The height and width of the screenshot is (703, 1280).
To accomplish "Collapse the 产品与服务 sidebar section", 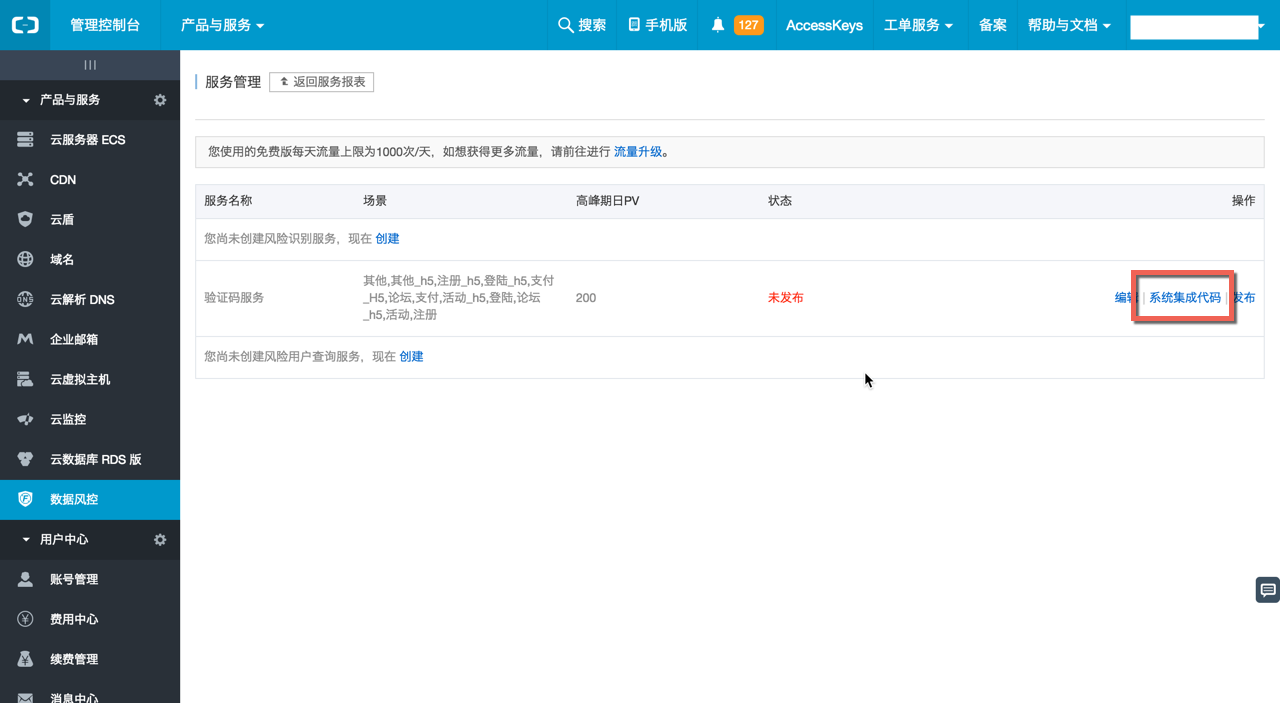I will (x=26, y=100).
